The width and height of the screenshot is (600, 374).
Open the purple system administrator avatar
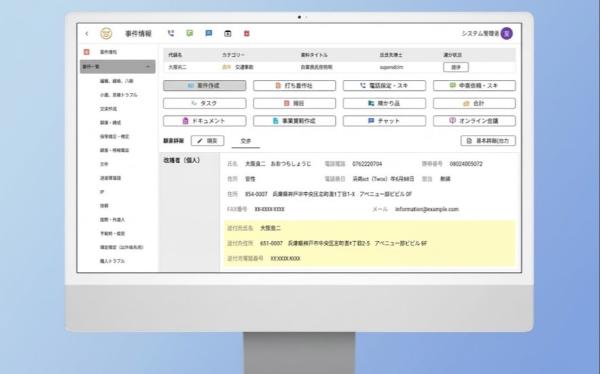click(507, 34)
